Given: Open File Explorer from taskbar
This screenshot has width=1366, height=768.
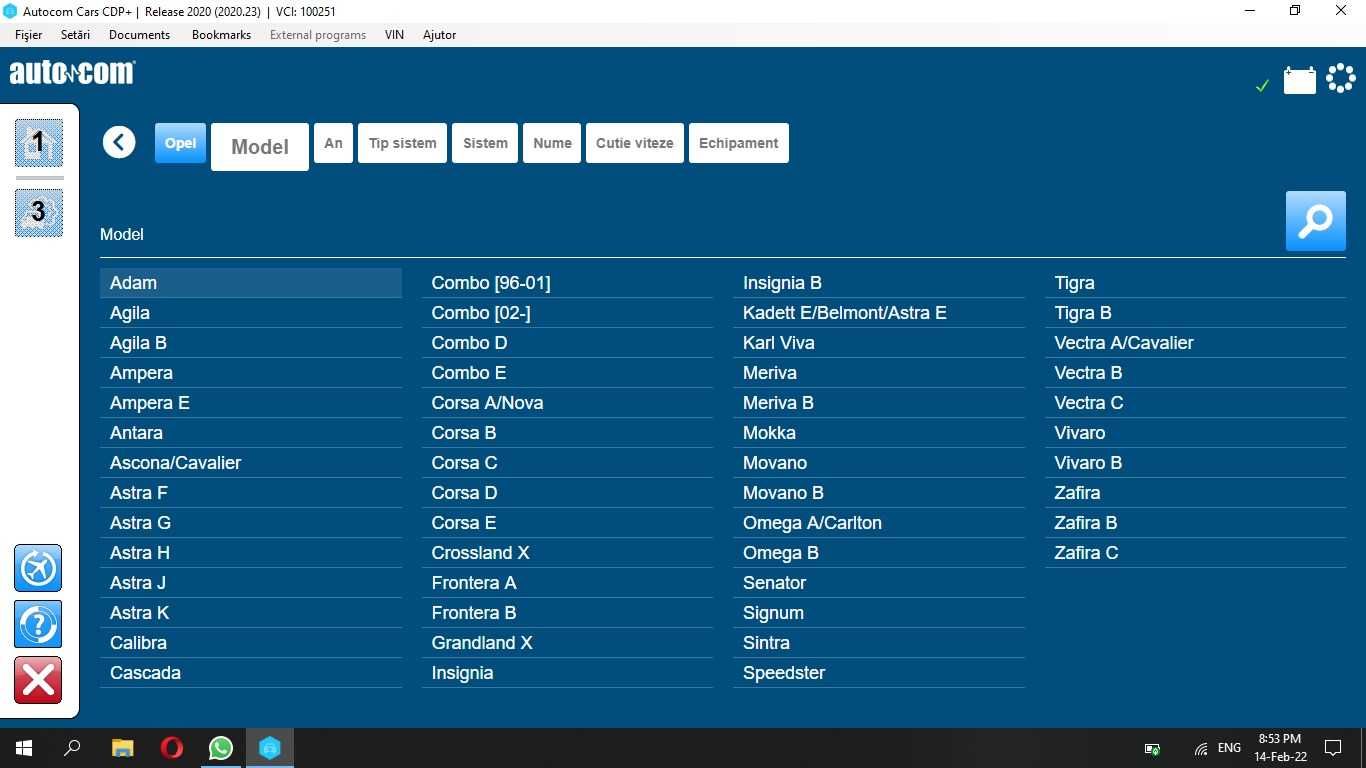Looking at the screenshot, I should point(122,748).
